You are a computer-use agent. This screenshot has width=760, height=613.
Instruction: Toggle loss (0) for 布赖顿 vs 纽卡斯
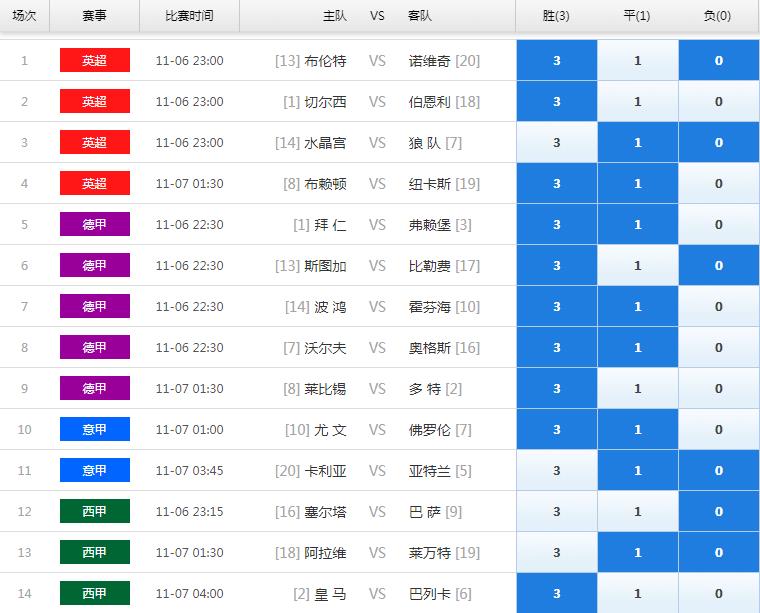coord(719,183)
